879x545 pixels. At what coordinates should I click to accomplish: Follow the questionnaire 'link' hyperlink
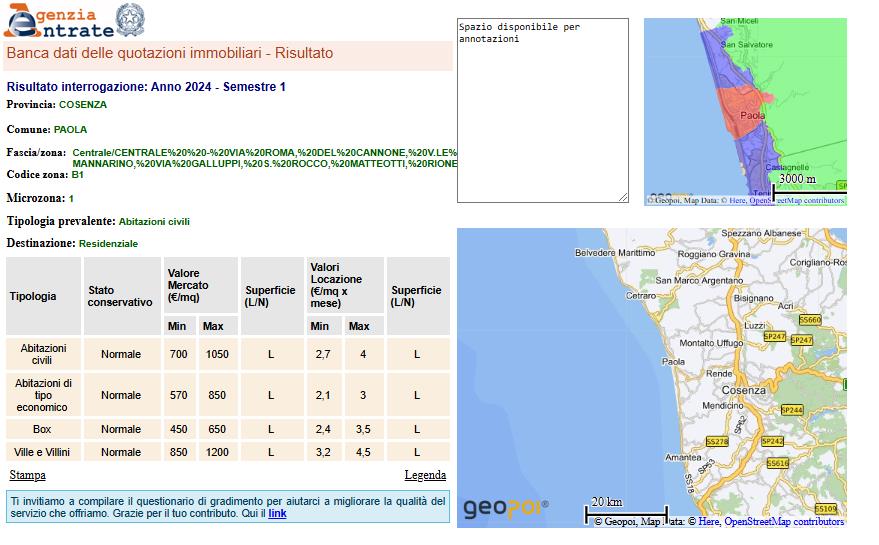pyautogui.click(x=277, y=514)
